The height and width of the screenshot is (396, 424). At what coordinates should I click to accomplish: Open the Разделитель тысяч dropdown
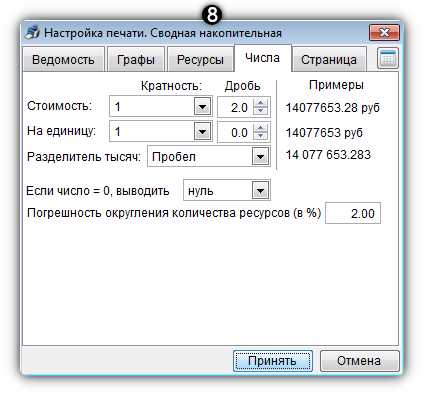click(260, 156)
